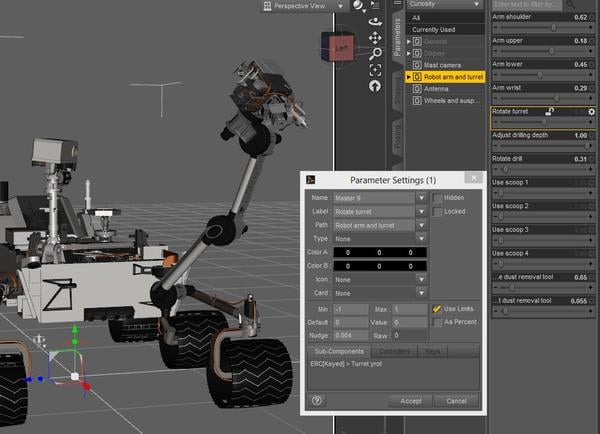Click the gear icon on Rotate turret
Image resolution: width=600 pixels, height=434 pixels.
(x=591, y=112)
